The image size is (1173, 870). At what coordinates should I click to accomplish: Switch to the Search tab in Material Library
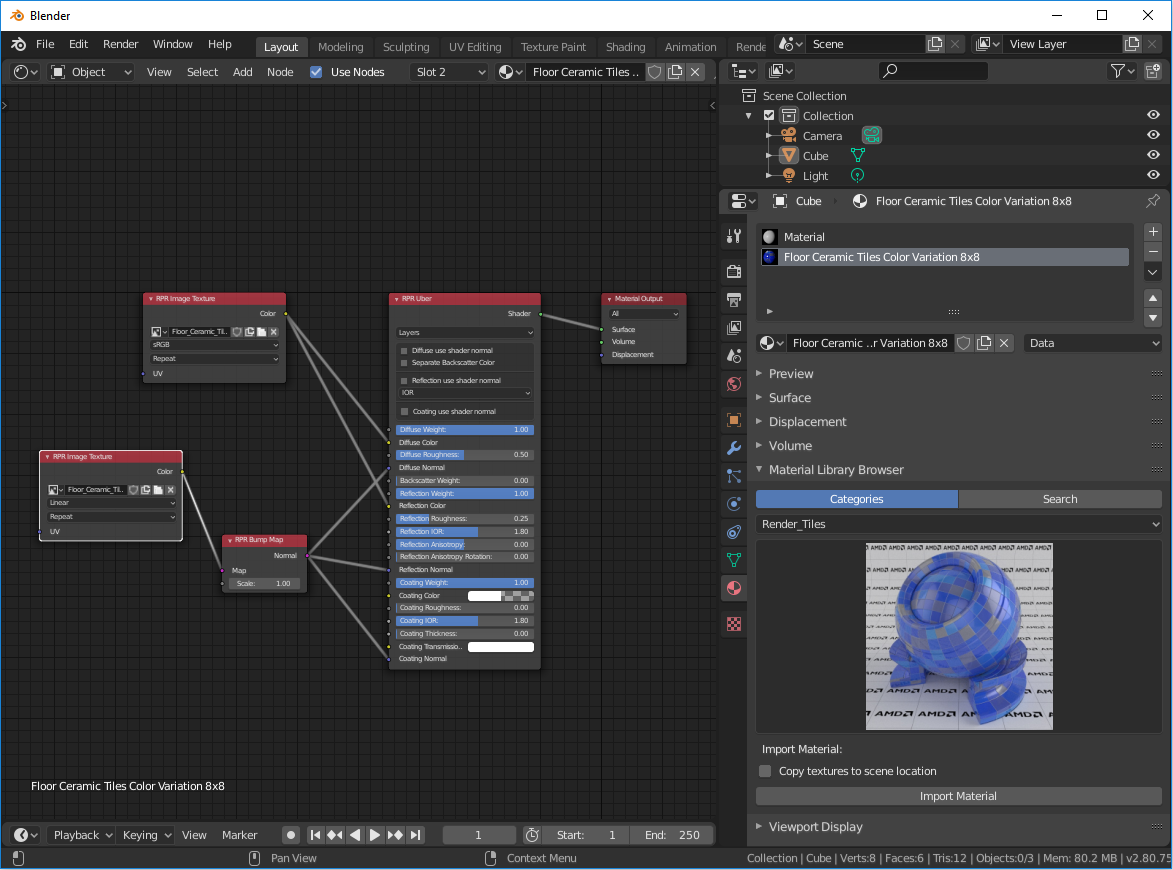(x=1060, y=499)
